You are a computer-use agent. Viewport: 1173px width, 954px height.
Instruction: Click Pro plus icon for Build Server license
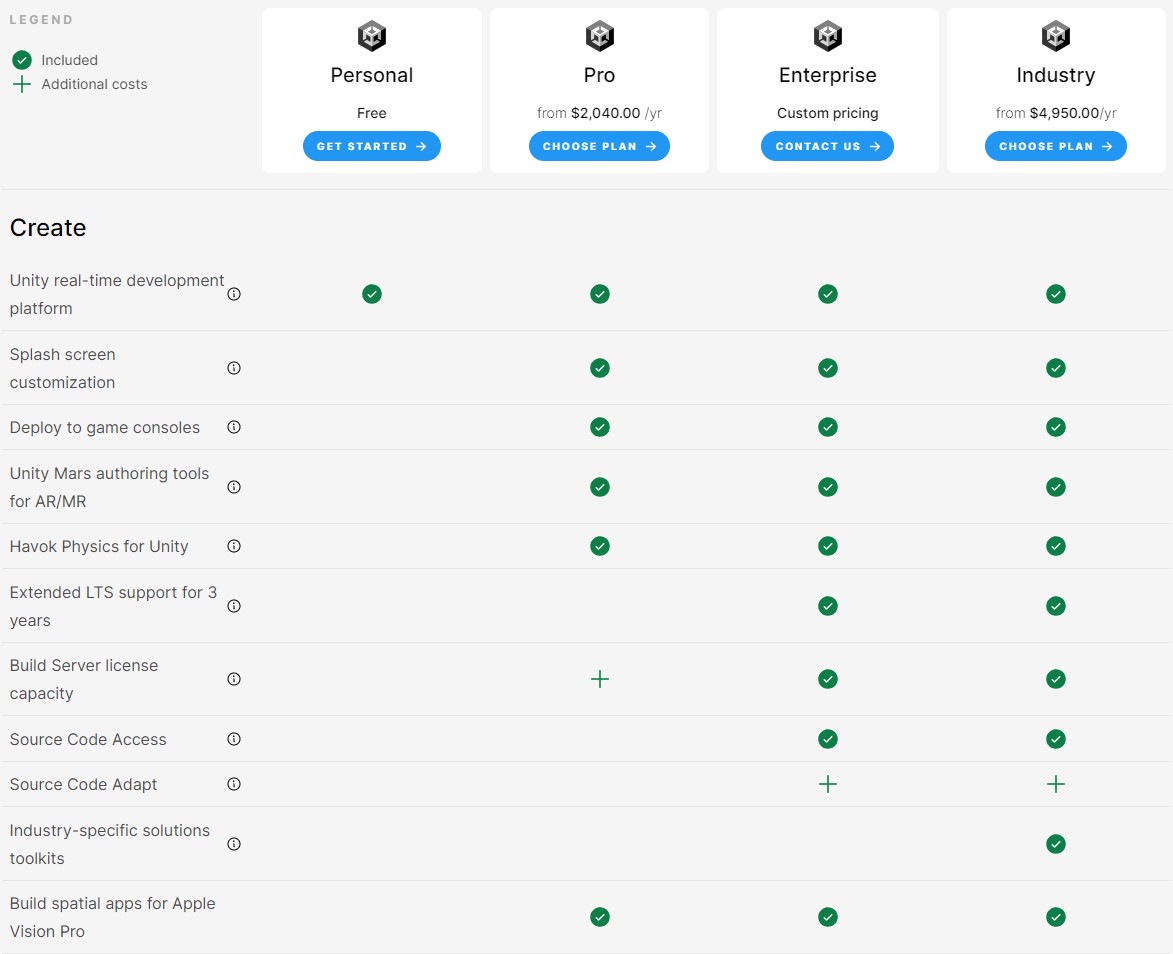click(x=599, y=679)
